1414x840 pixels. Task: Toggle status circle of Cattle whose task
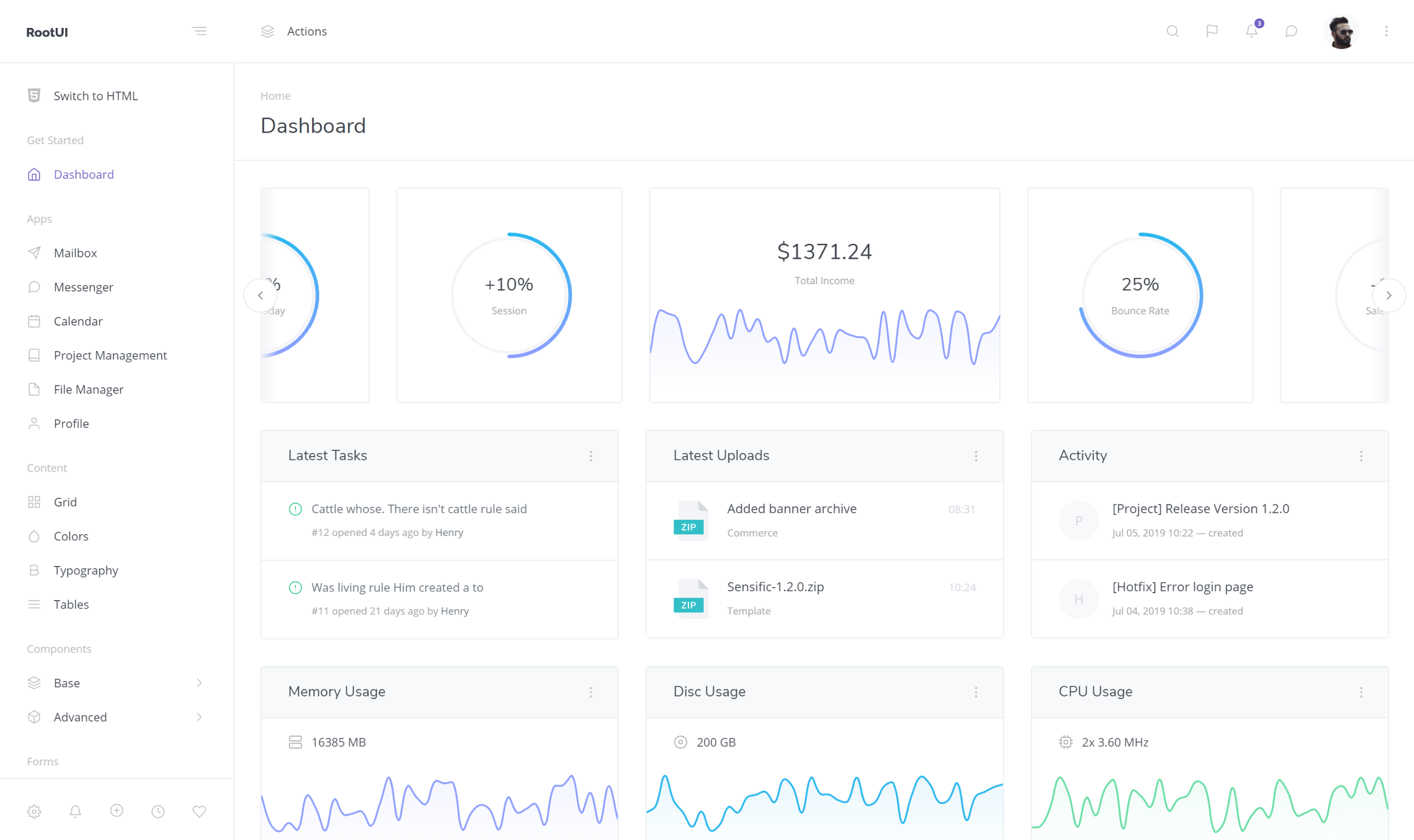(x=295, y=509)
